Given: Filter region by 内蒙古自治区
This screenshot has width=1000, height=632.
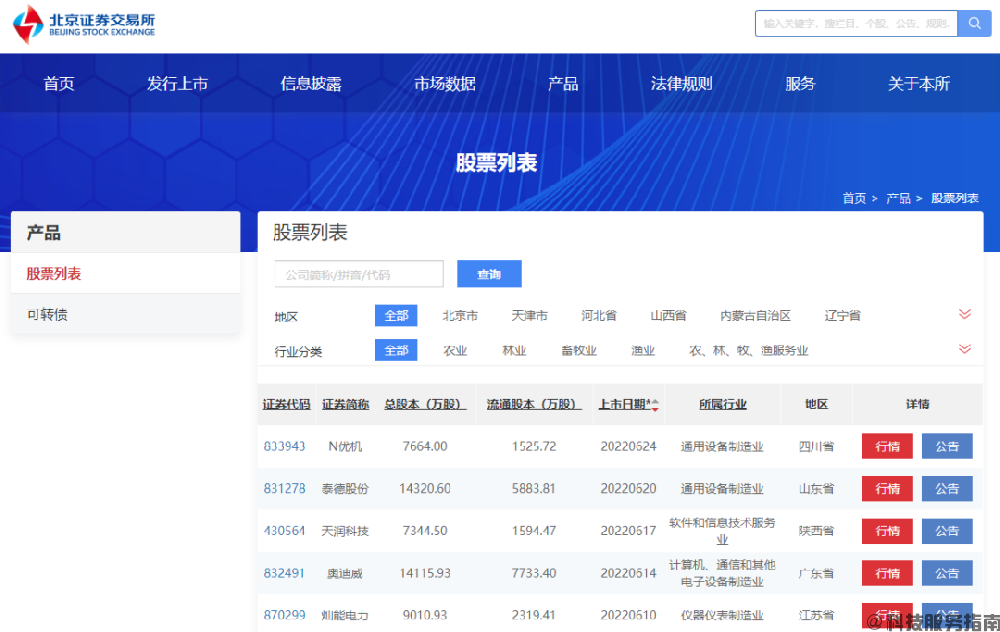Looking at the screenshot, I should (755, 316).
